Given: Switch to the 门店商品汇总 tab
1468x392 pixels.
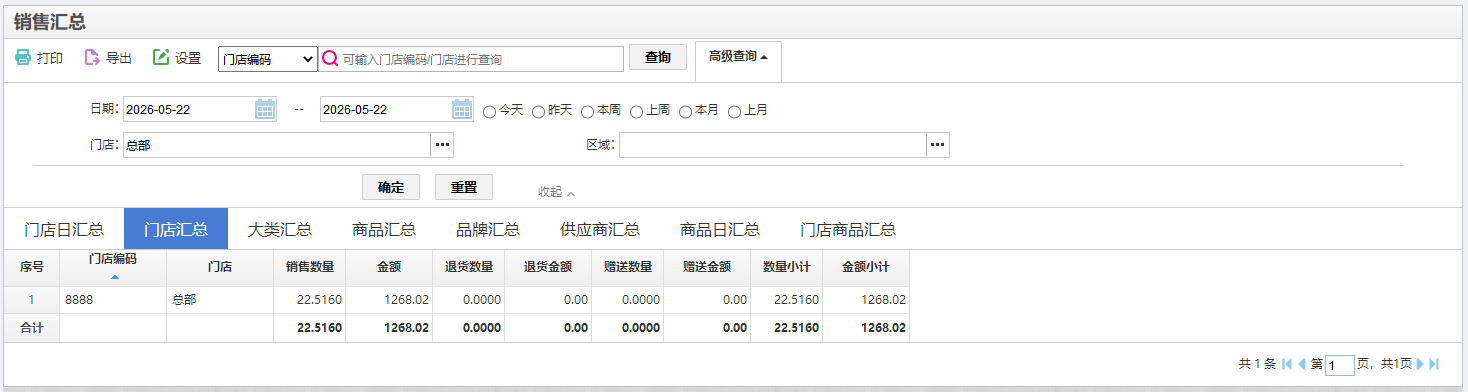Looking at the screenshot, I should pyautogui.click(x=848, y=229).
